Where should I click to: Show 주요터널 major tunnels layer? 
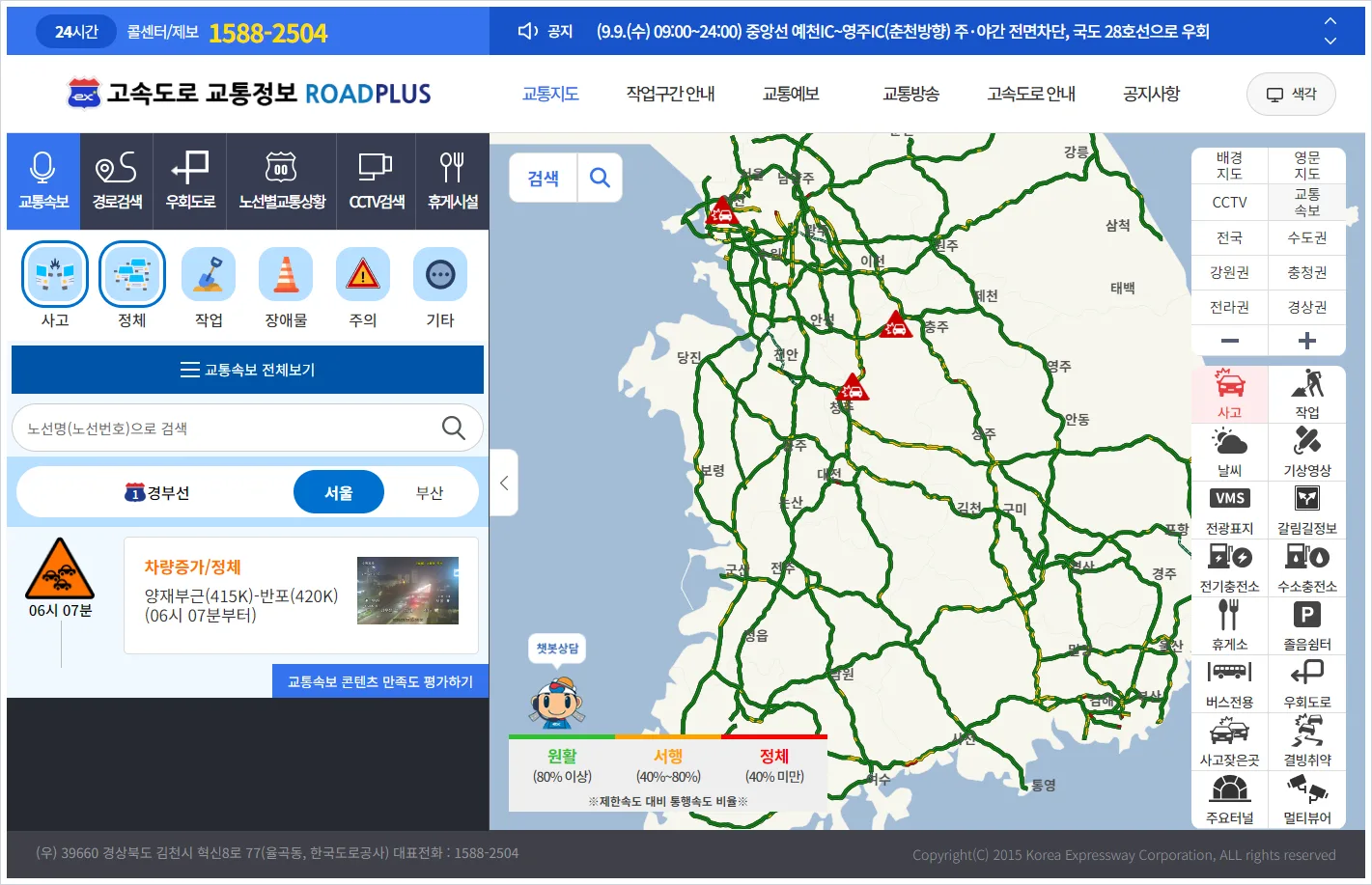pyautogui.click(x=1229, y=800)
